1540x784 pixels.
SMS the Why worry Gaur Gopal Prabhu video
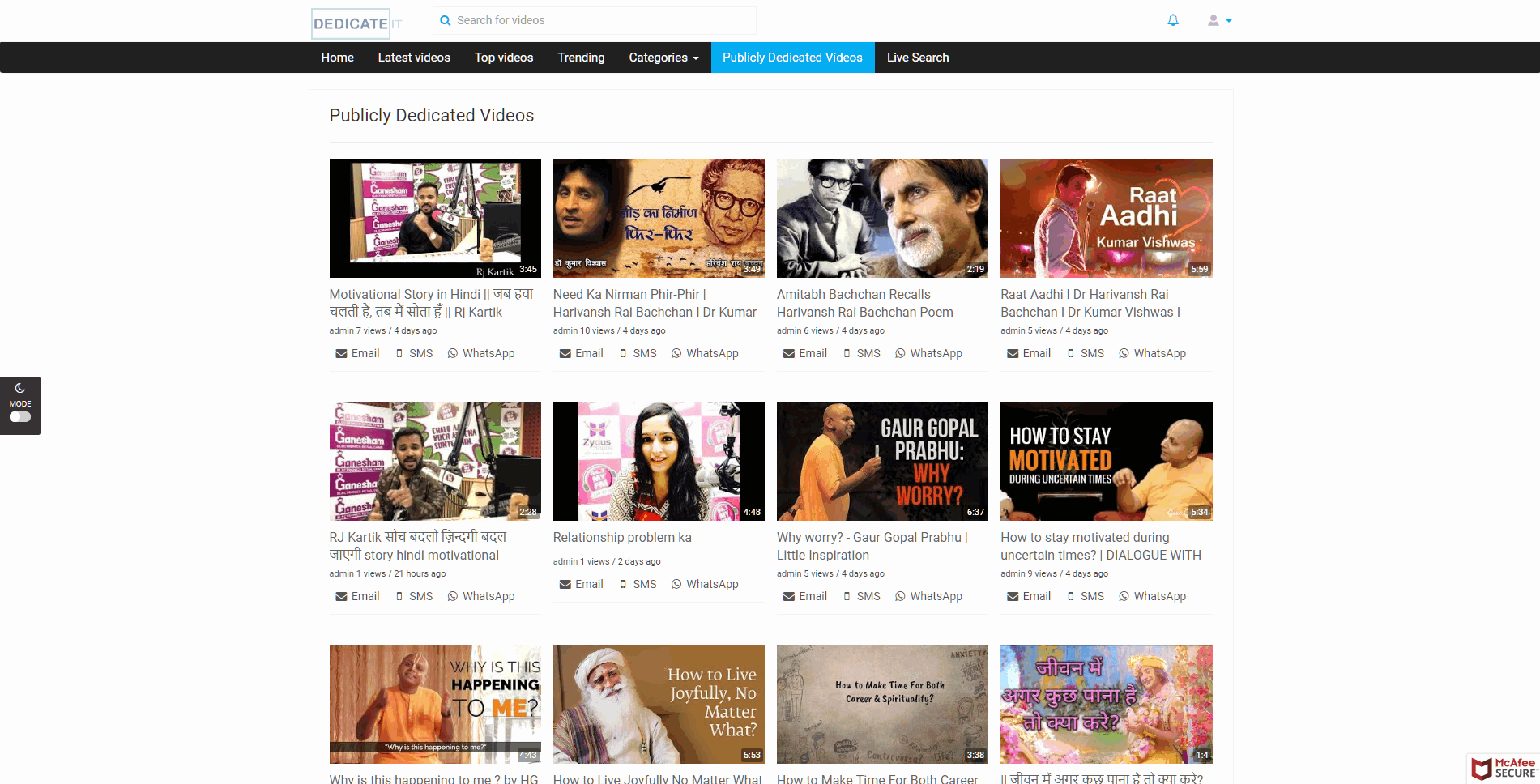pos(861,596)
